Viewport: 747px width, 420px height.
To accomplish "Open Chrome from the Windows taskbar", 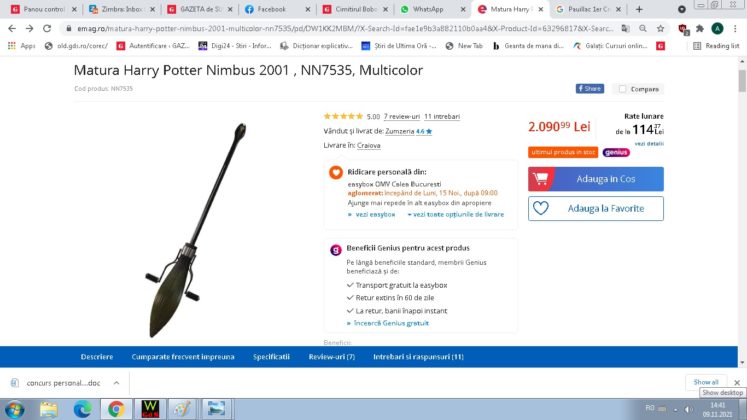I will (115, 409).
